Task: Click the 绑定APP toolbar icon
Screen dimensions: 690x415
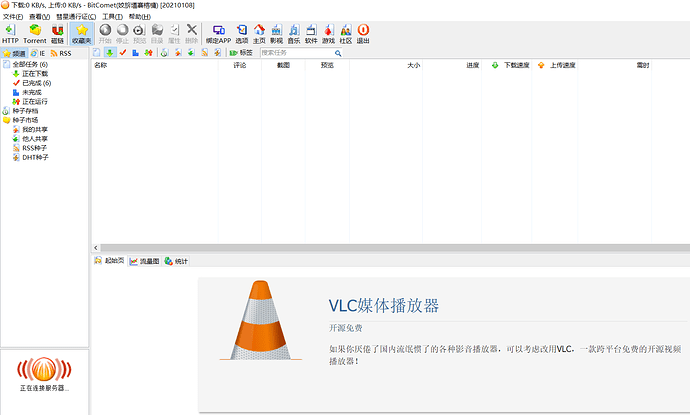Action: 219,34
